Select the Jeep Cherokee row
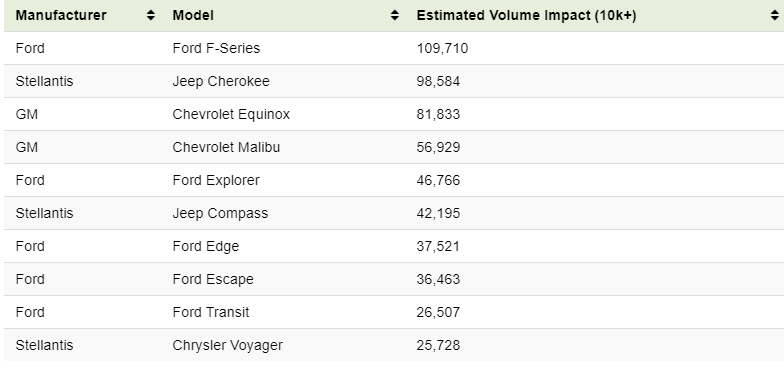Image resolution: width=784 pixels, height=368 pixels. pyautogui.click(x=394, y=82)
